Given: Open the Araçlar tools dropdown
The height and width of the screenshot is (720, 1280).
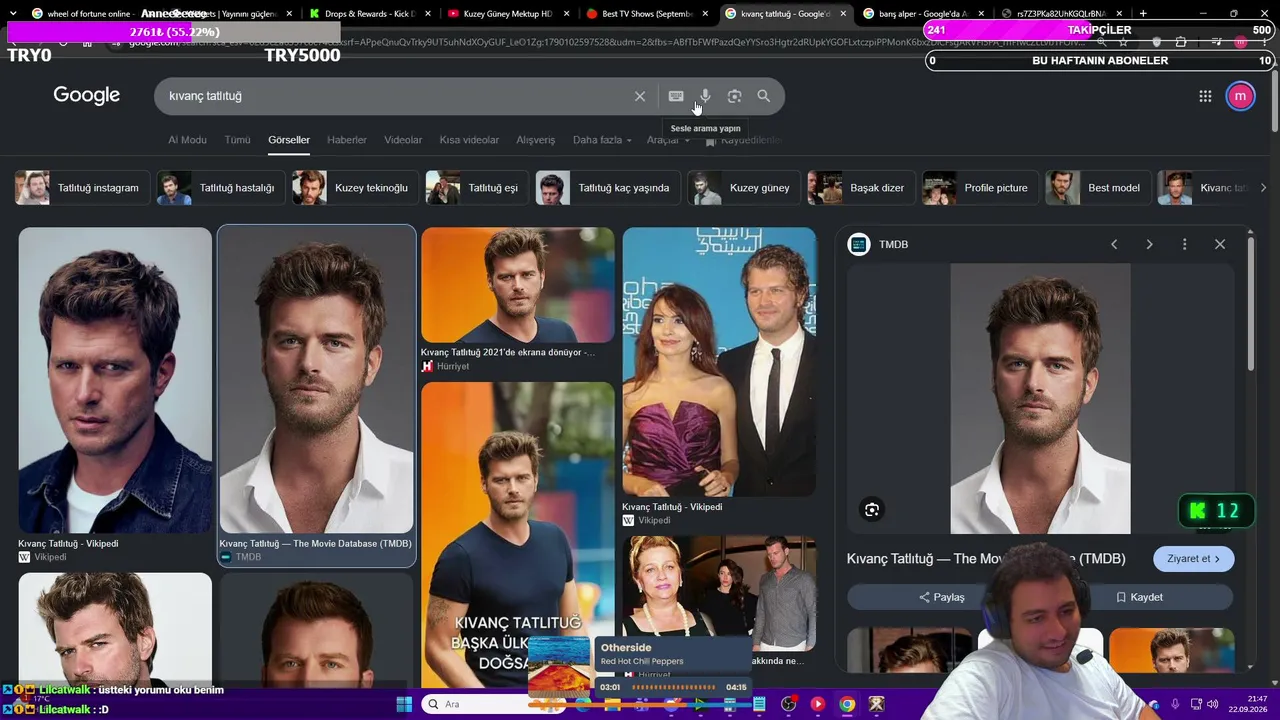Looking at the screenshot, I should click(x=668, y=140).
